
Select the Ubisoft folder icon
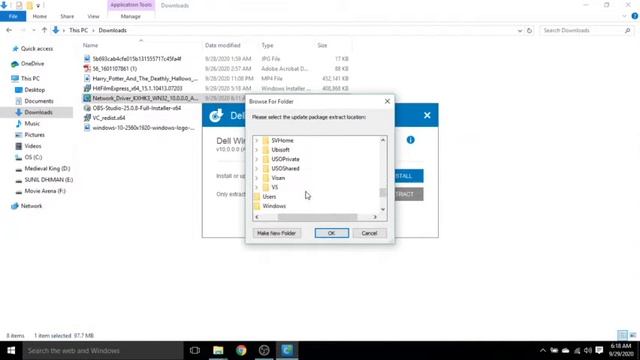pos(266,150)
